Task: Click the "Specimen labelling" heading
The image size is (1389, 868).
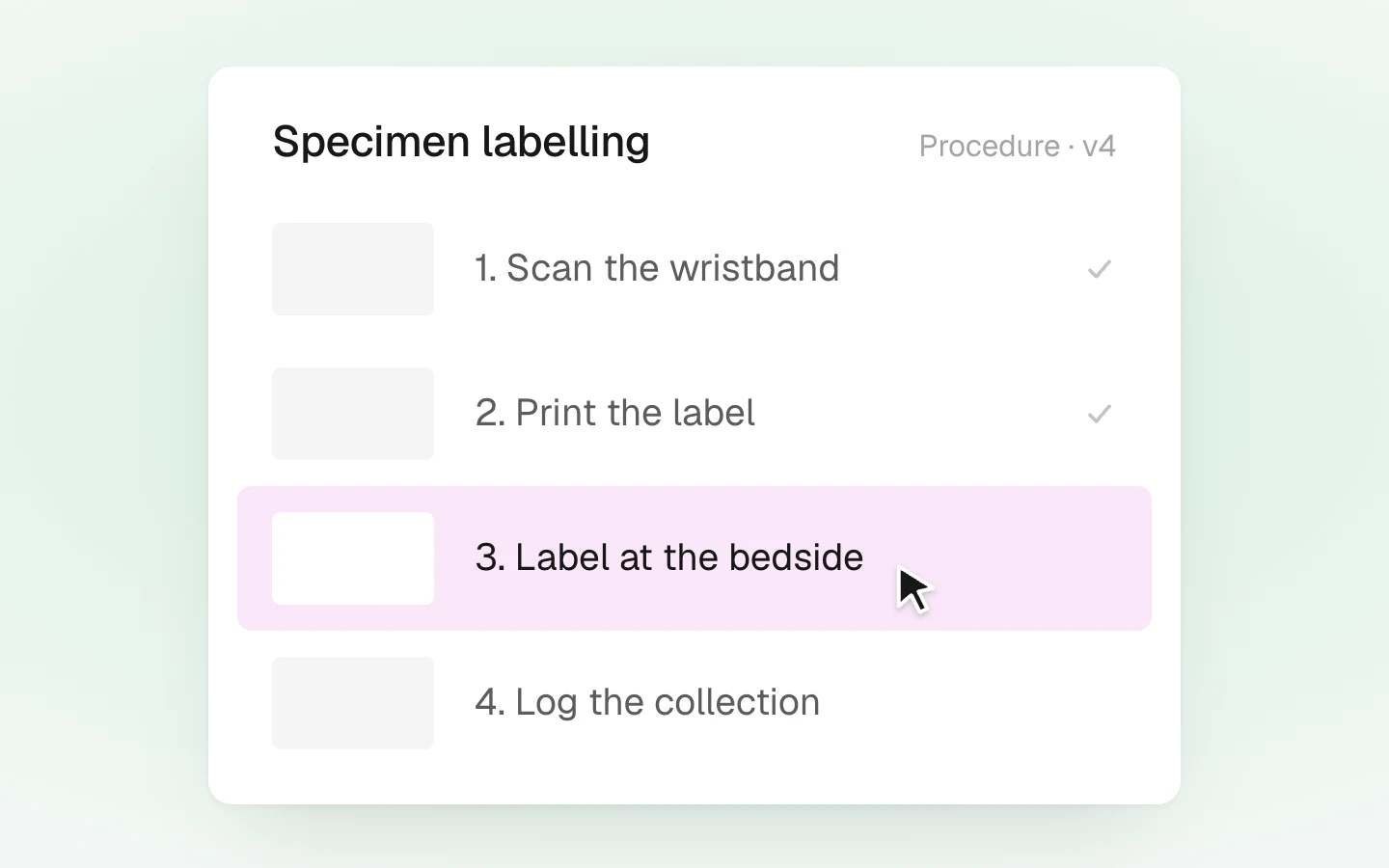Action: [x=461, y=142]
